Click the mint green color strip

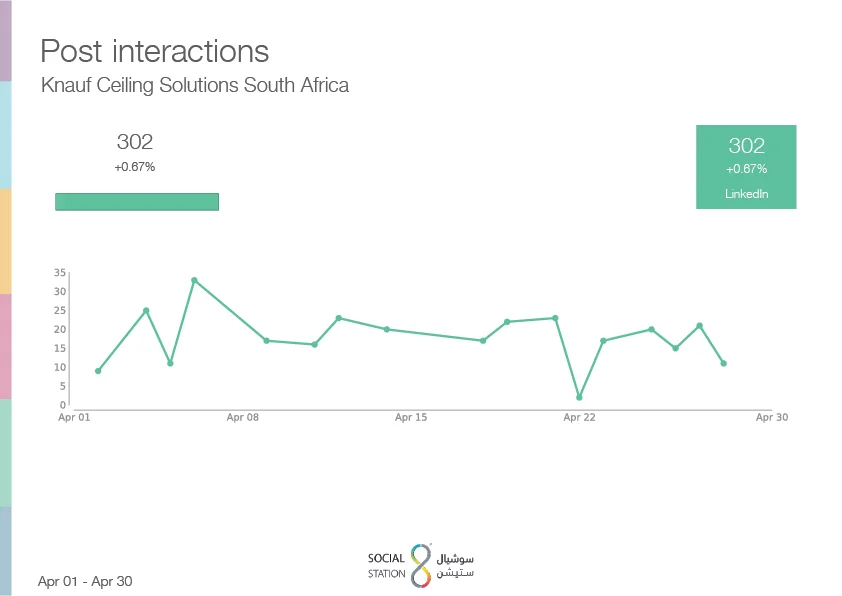pyautogui.click(x=5, y=452)
